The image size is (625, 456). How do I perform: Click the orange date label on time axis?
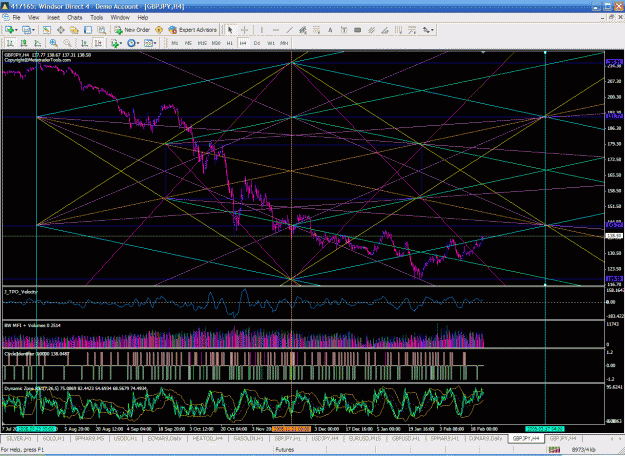(x=291, y=429)
